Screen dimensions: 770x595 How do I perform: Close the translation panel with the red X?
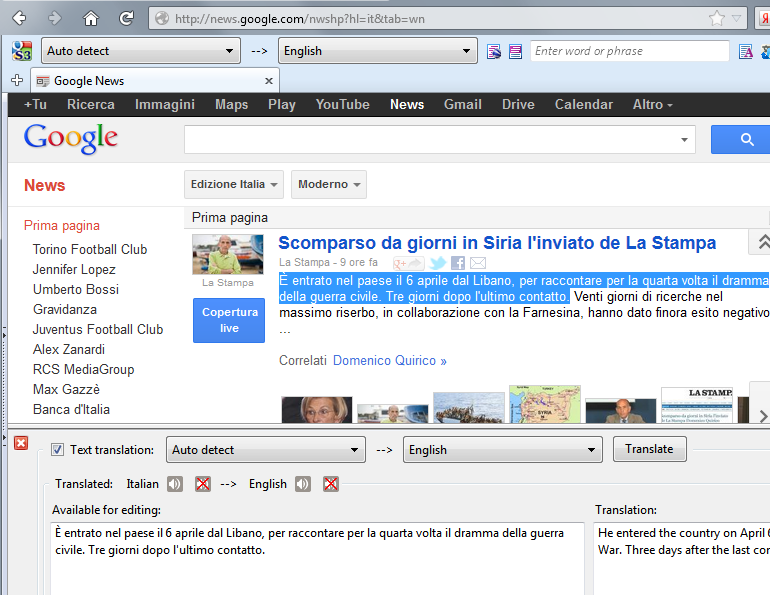point(21,443)
